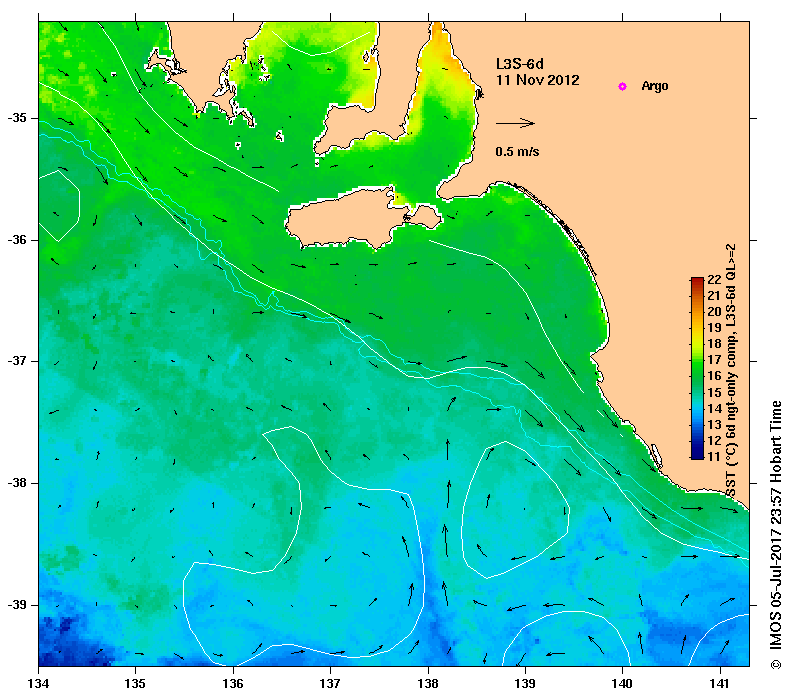
Task: Click the '17' color bar value
Action: click(x=714, y=360)
